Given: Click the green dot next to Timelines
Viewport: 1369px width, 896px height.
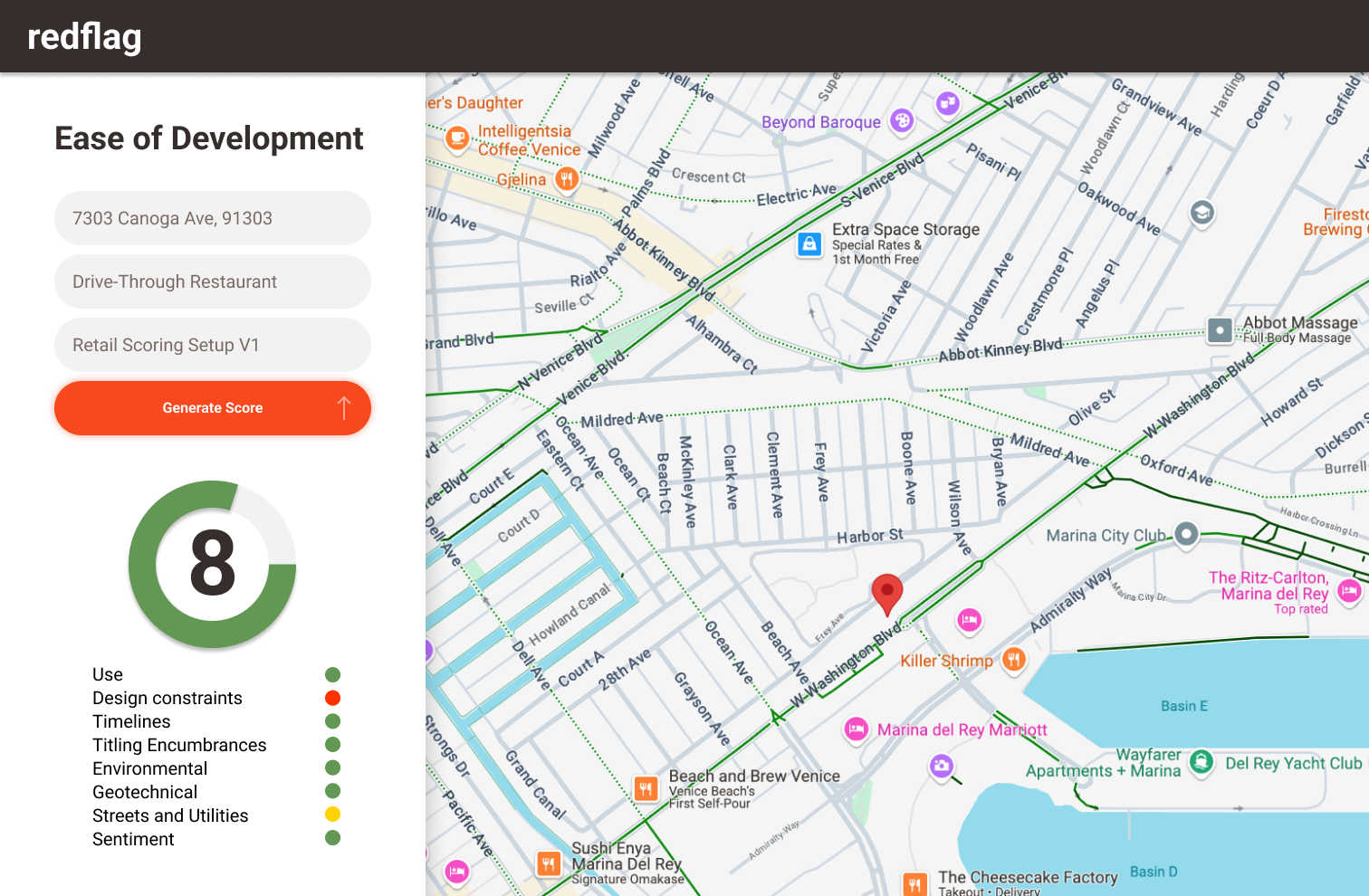Looking at the screenshot, I should [x=333, y=721].
